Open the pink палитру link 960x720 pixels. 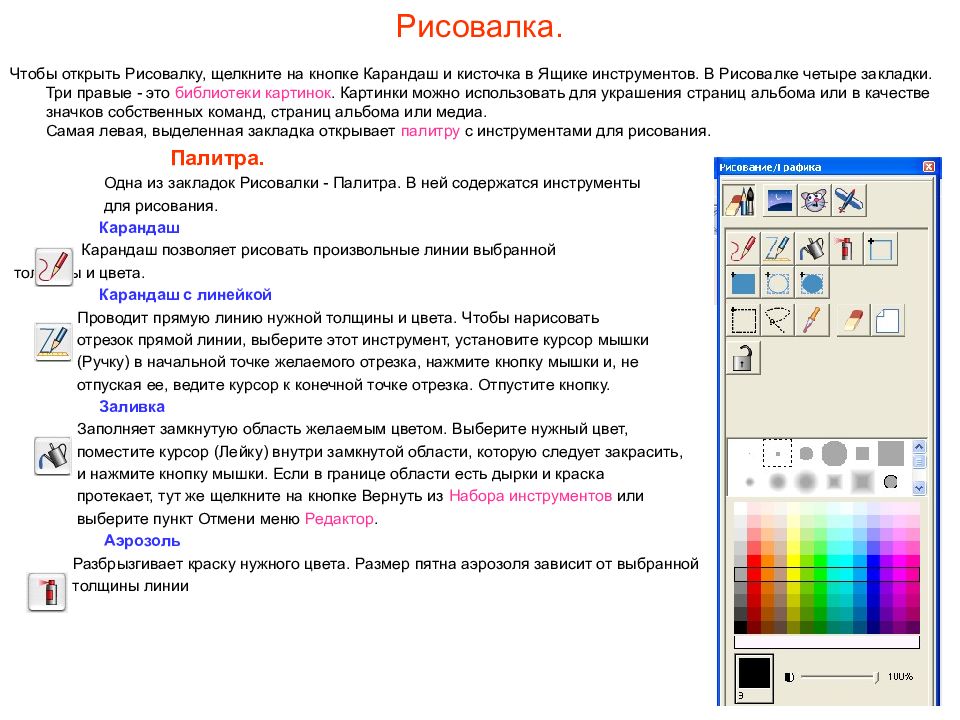430,131
